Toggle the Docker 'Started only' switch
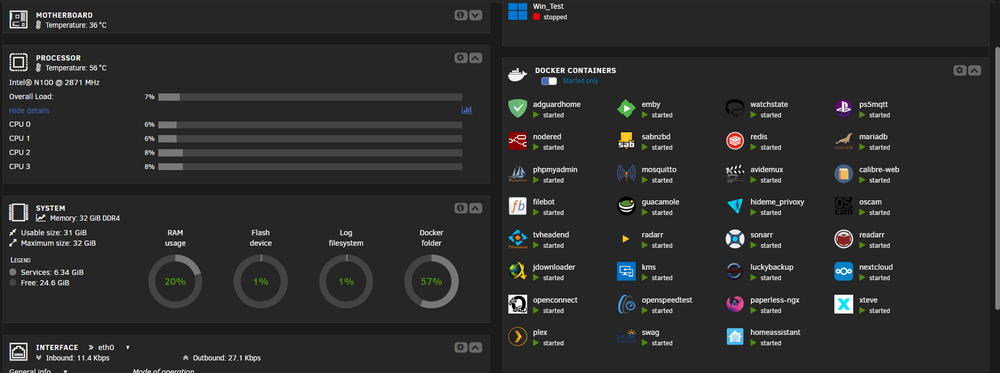Screen dimensions: 1000x373 [x=548, y=81]
